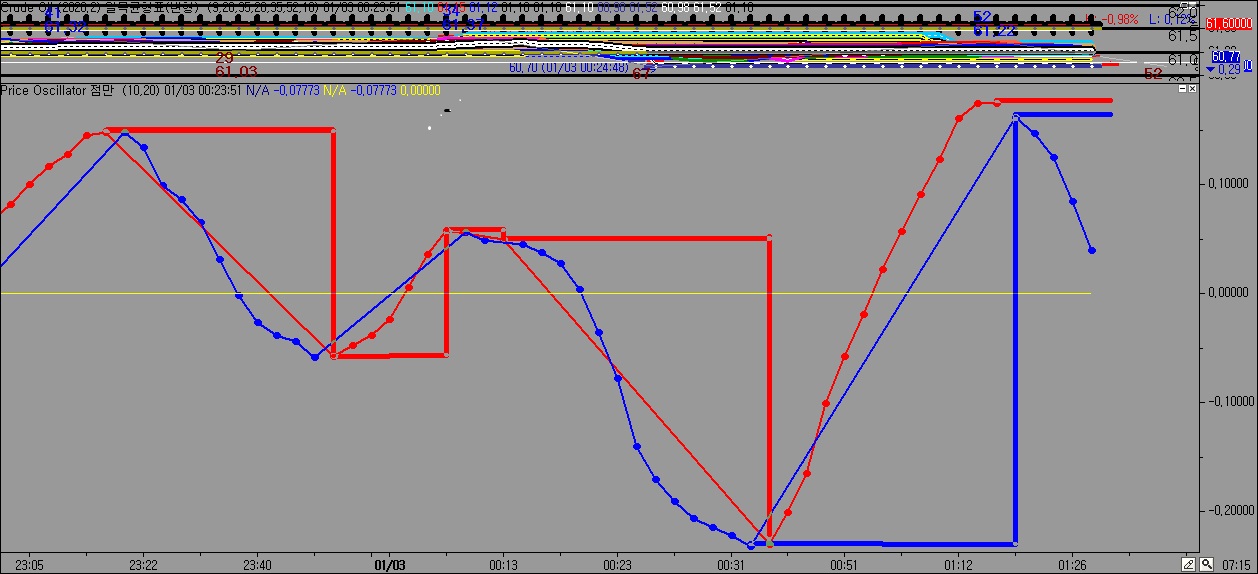Image resolution: width=1258 pixels, height=574 pixels.
Task: Close the Price Oscillator panel
Action: click(1192, 89)
